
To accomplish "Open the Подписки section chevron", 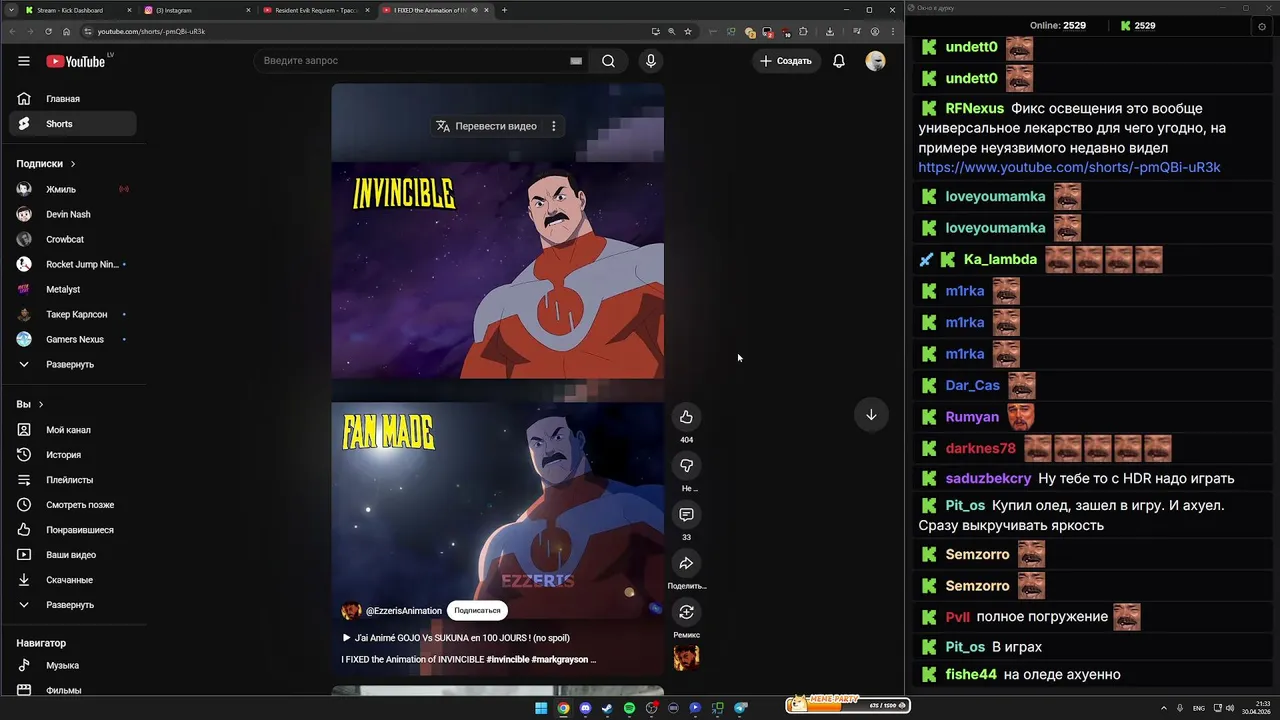I will tap(73, 164).
